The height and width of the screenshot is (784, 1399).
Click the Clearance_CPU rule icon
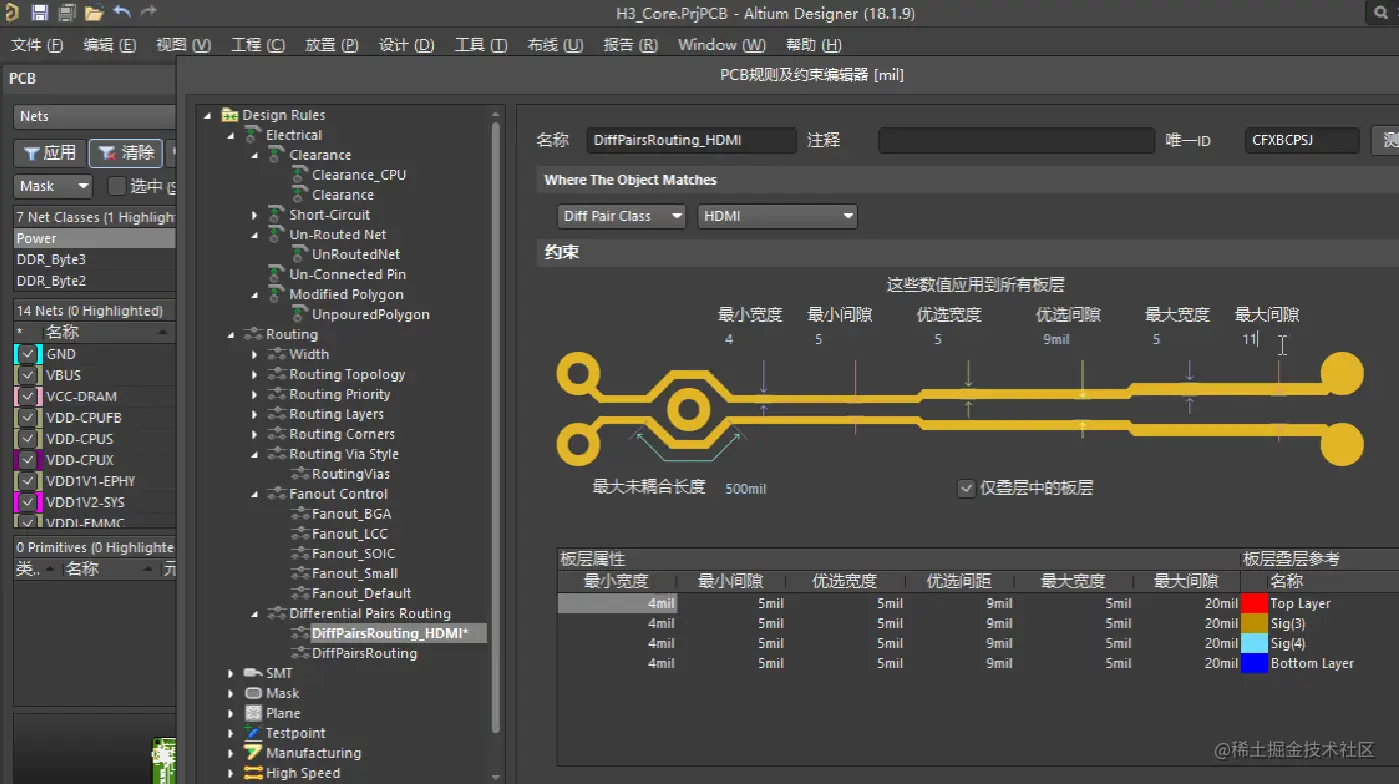[x=300, y=175]
